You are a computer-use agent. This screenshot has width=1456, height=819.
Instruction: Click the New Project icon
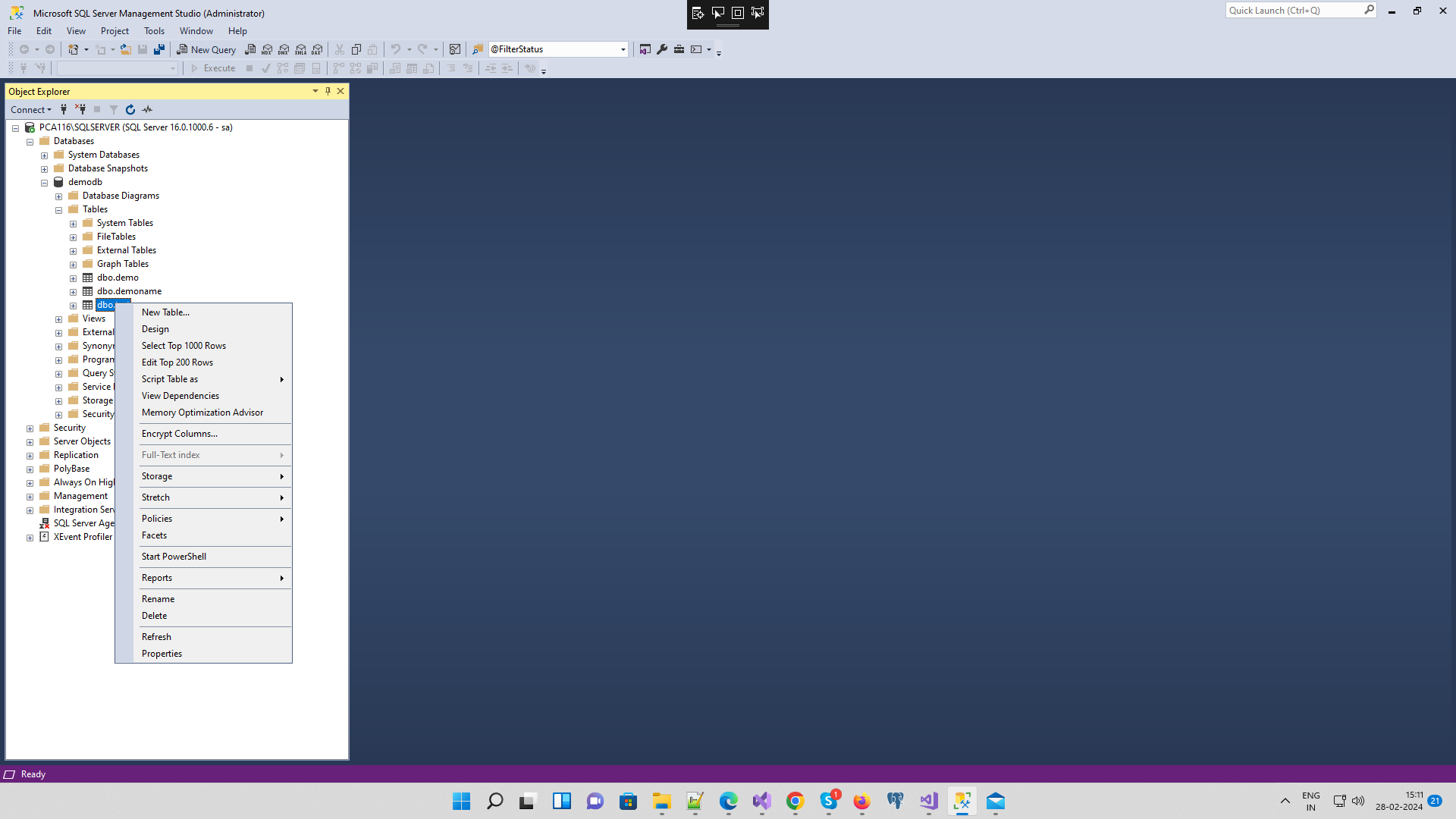[x=74, y=49]
